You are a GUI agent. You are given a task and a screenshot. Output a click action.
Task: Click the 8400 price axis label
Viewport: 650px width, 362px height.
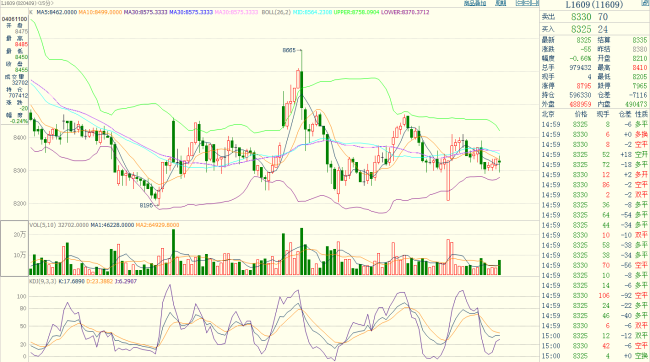click(x=20, y=138)
